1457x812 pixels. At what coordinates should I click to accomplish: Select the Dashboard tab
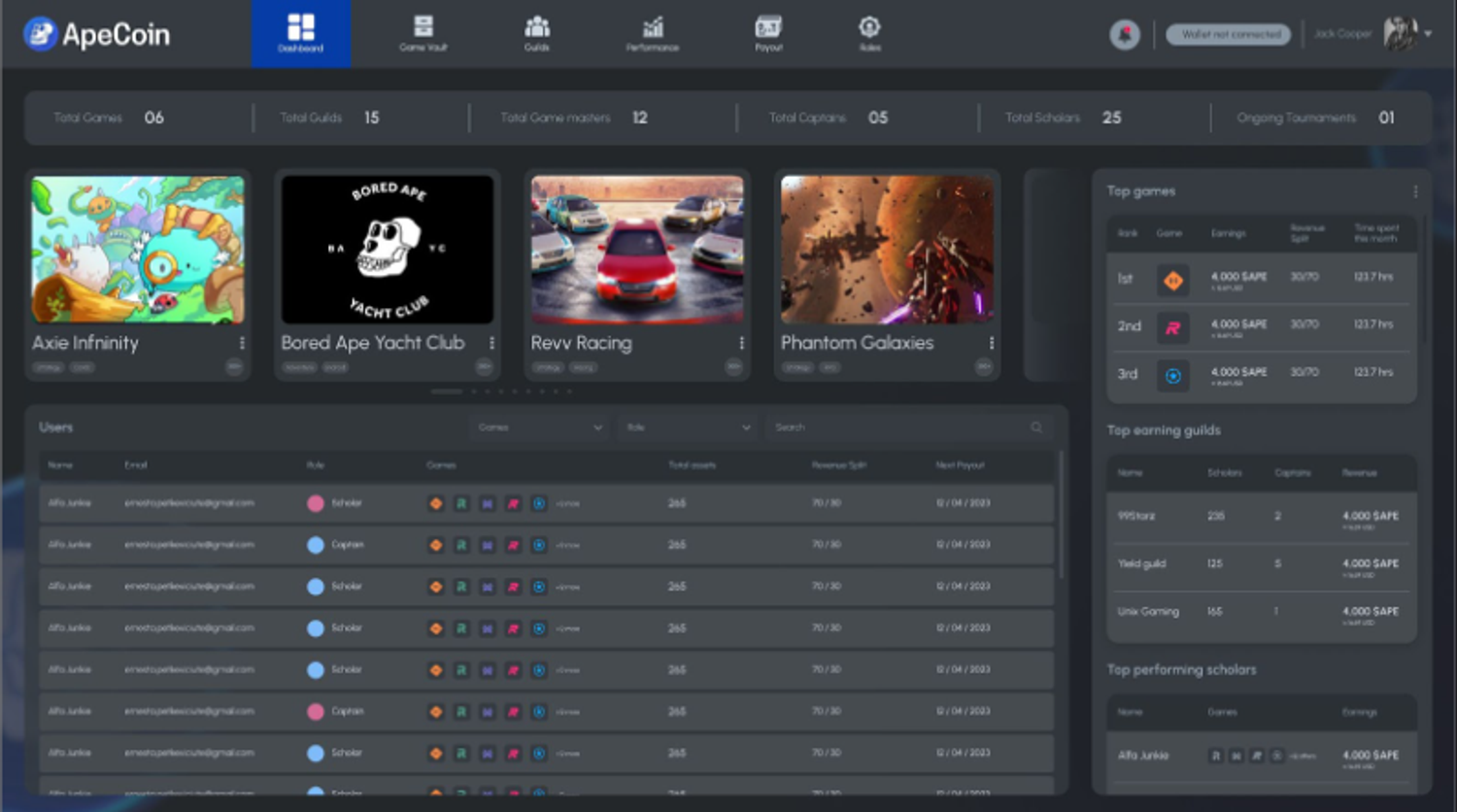[301, 33]
